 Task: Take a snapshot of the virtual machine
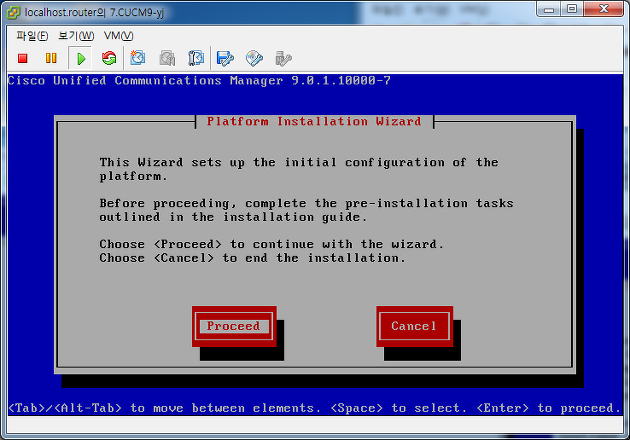point(137,59)
